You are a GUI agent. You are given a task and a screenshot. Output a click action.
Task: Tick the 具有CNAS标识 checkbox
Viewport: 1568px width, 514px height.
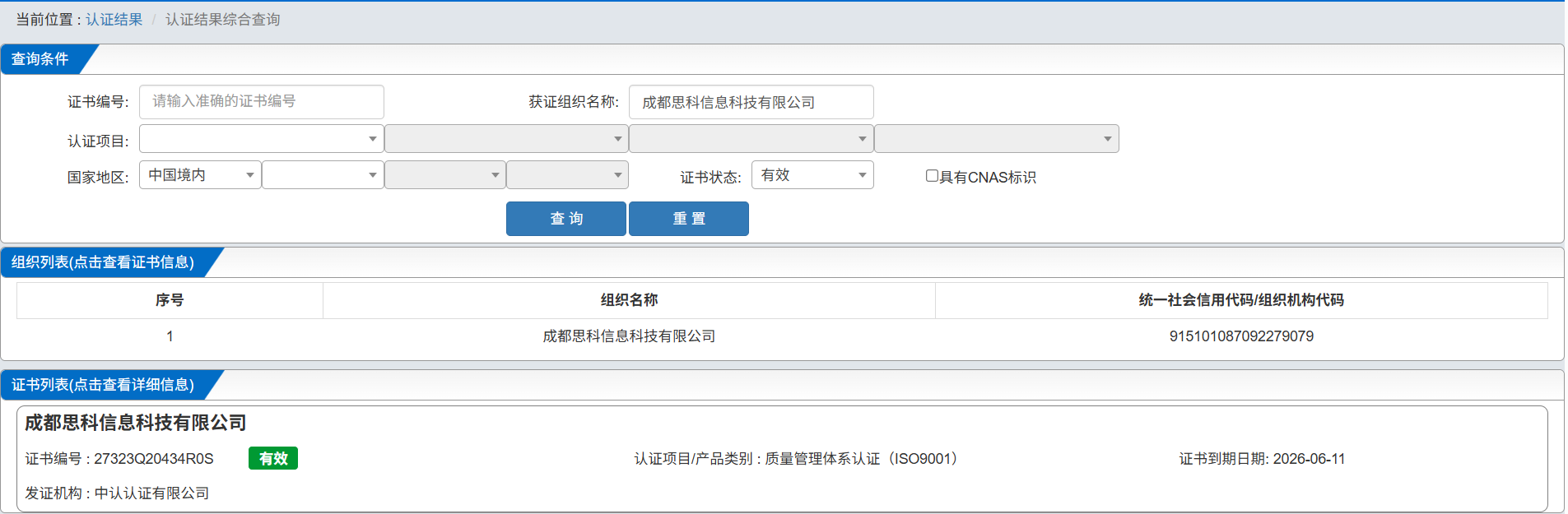point(932,176)
